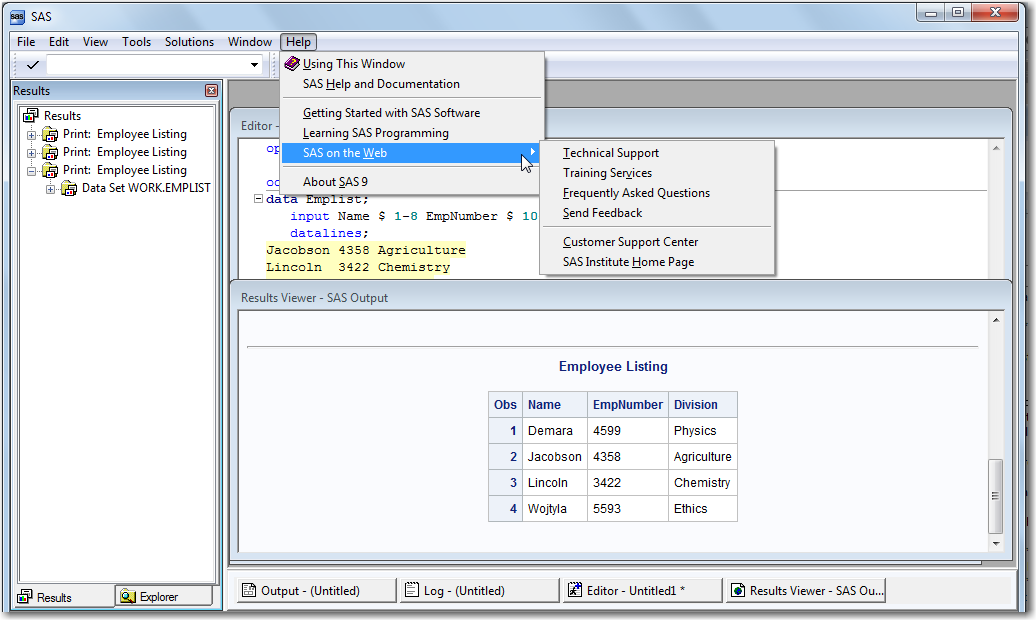Switch to the Log - (Untitled) window
This screenshot has width=1036, height=620.
pyautogui.click(x=479, y=591)
